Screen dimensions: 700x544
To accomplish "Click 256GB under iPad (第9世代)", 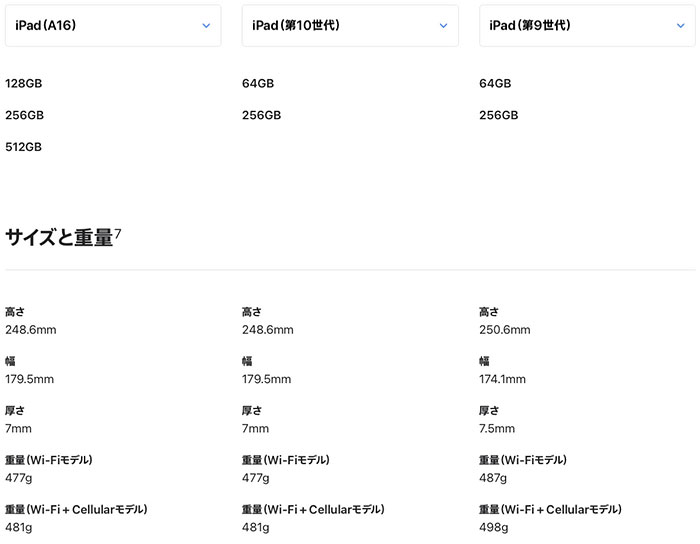I will (499, 115).
